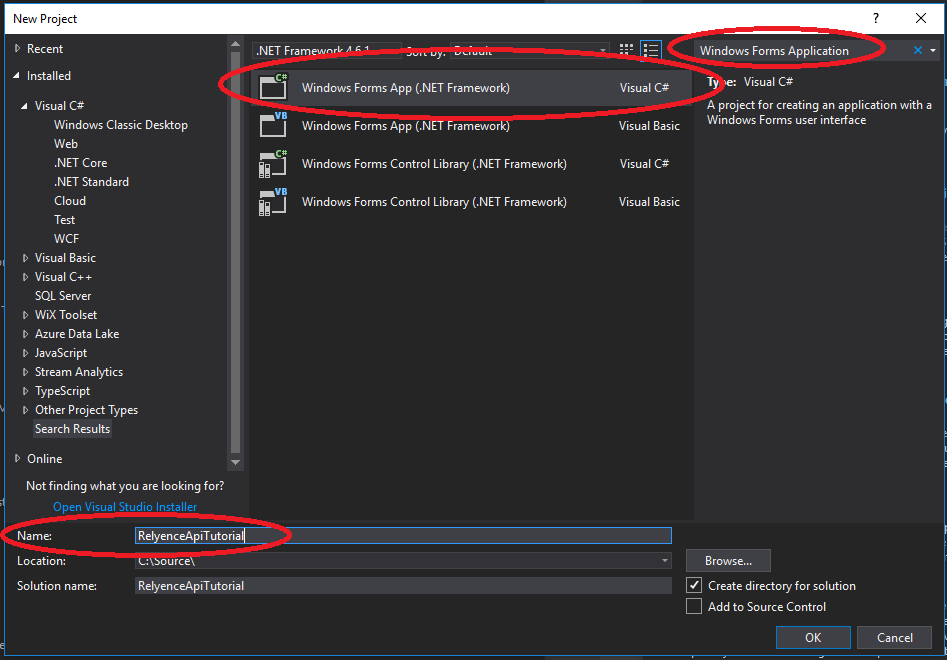Click the Browse... button

point(728,561)
